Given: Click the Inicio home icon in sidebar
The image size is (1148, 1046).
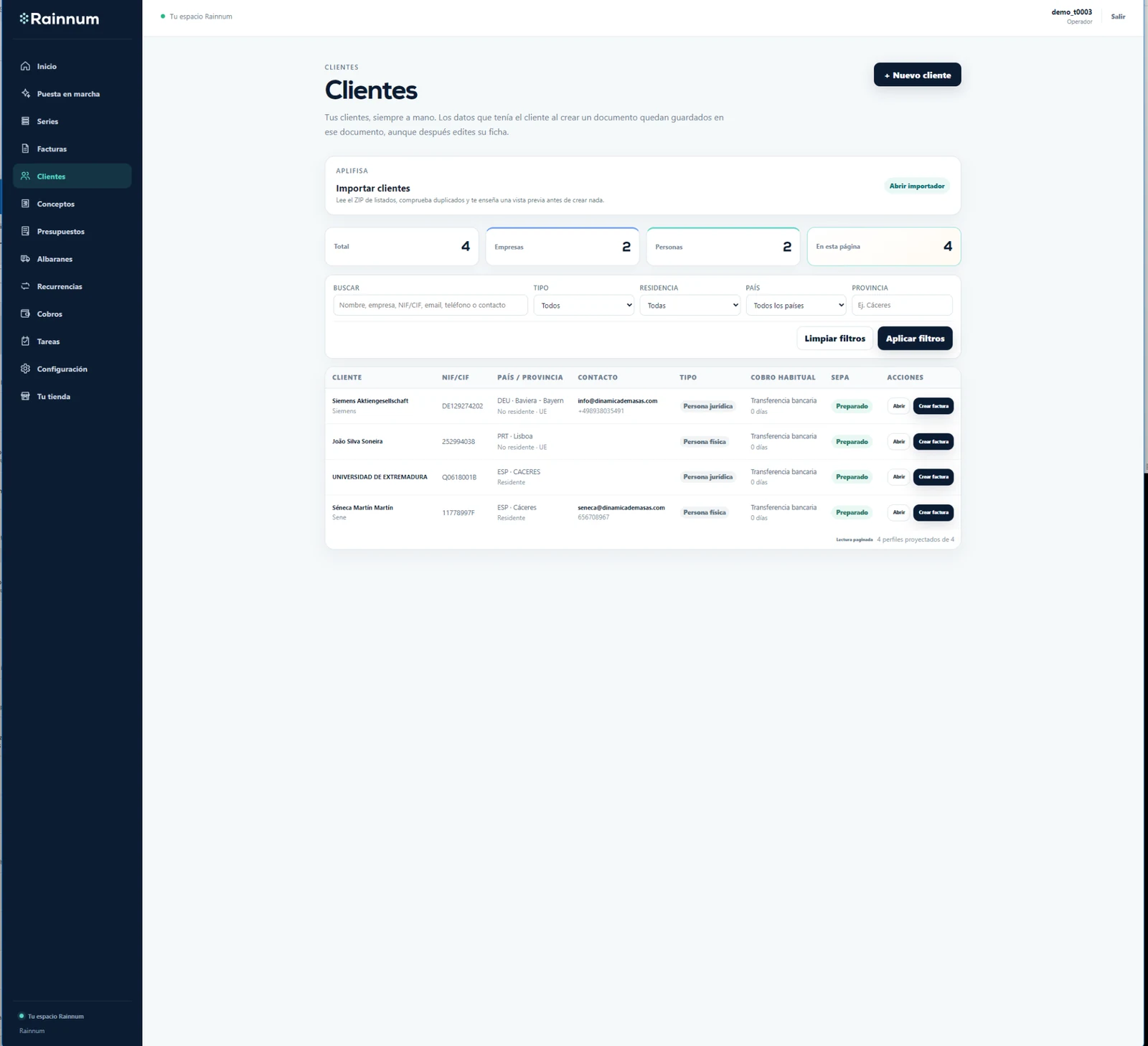Looking at the screenshot, I should tap(25, 66).
